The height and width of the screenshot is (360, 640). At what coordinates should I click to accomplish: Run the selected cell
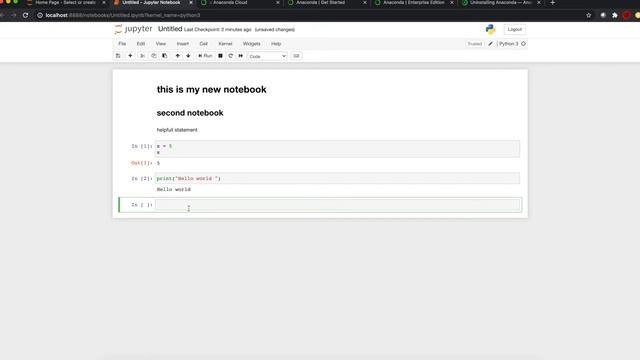click(205, 56)
